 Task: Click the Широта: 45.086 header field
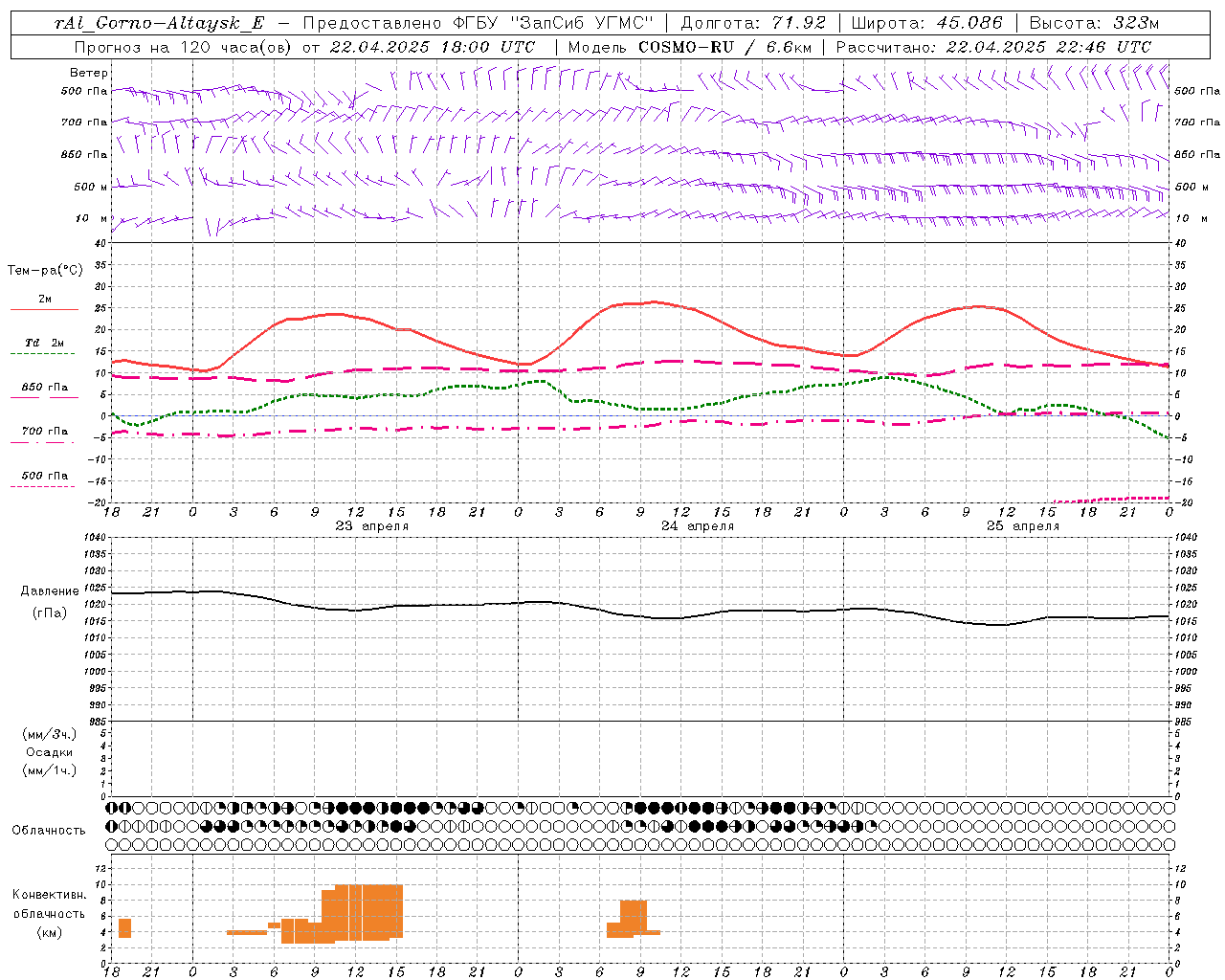tap(927, 23)
